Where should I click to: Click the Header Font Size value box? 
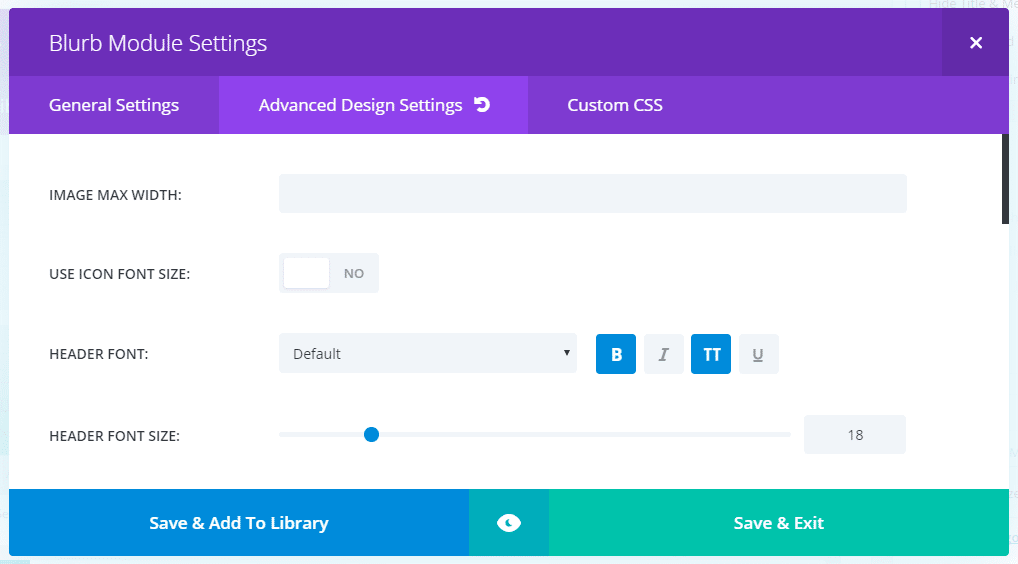pyautogui.click(x=854, y=435)
